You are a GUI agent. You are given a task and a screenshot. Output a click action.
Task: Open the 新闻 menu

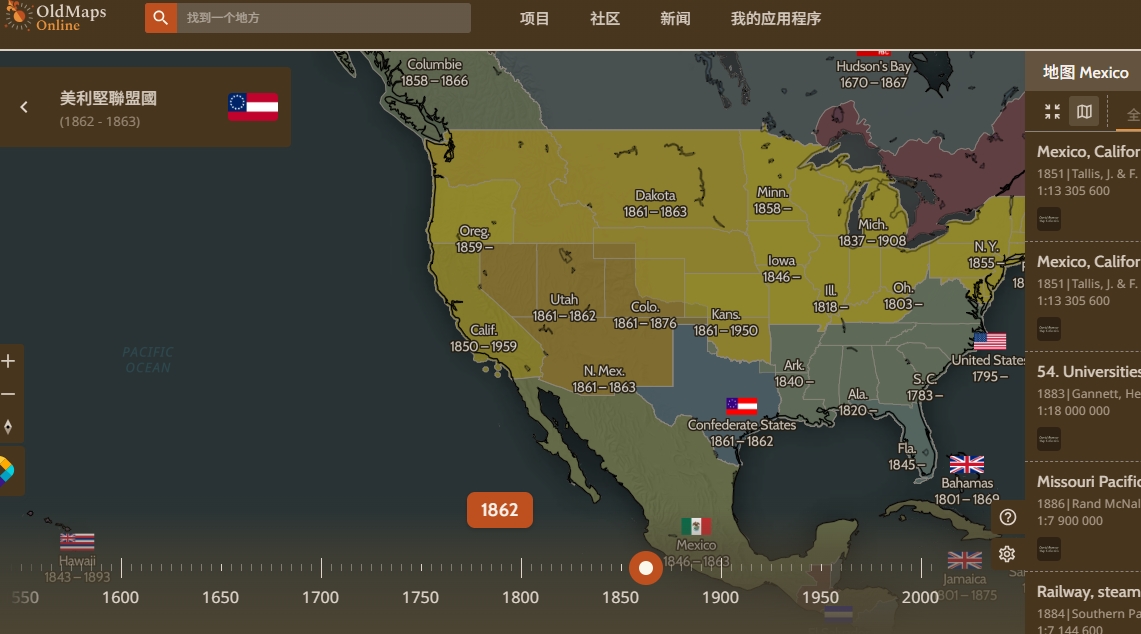coord(675,18)
